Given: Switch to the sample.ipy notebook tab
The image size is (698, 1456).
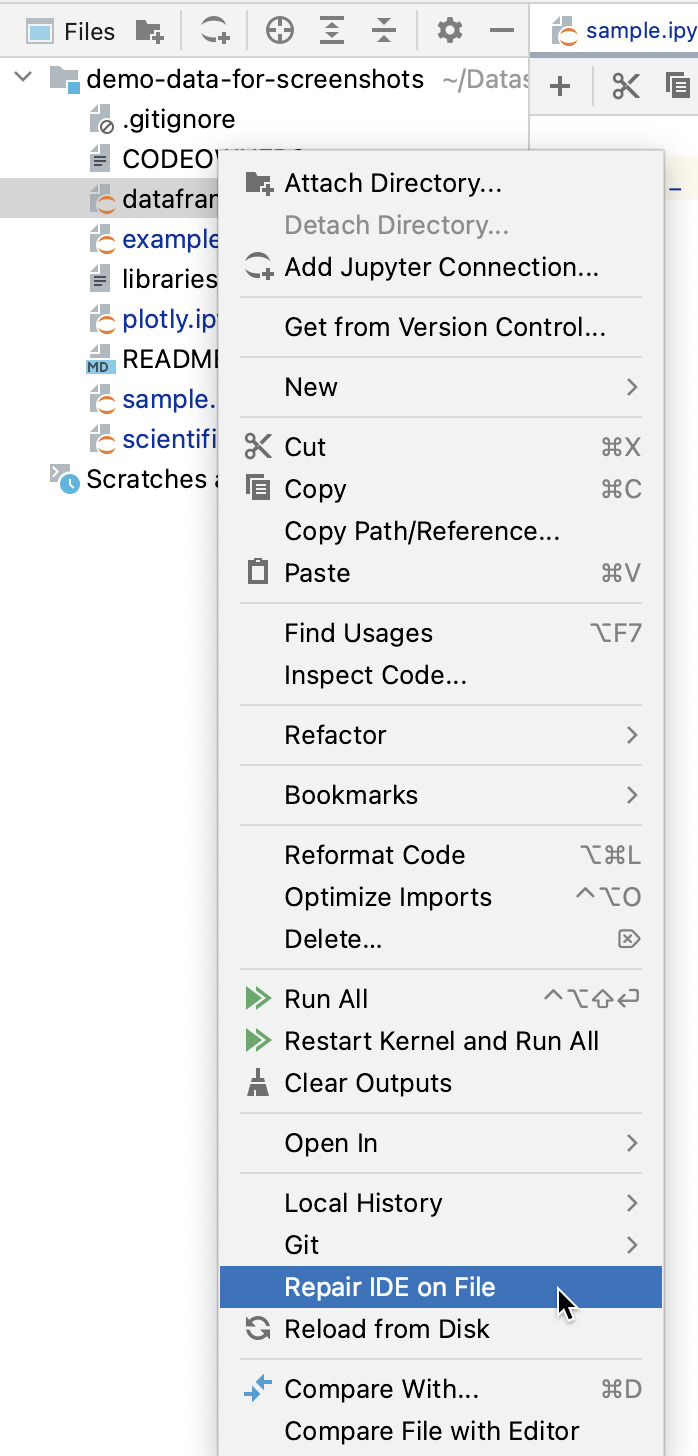Looking at the screenshot, I should point(630,30).
